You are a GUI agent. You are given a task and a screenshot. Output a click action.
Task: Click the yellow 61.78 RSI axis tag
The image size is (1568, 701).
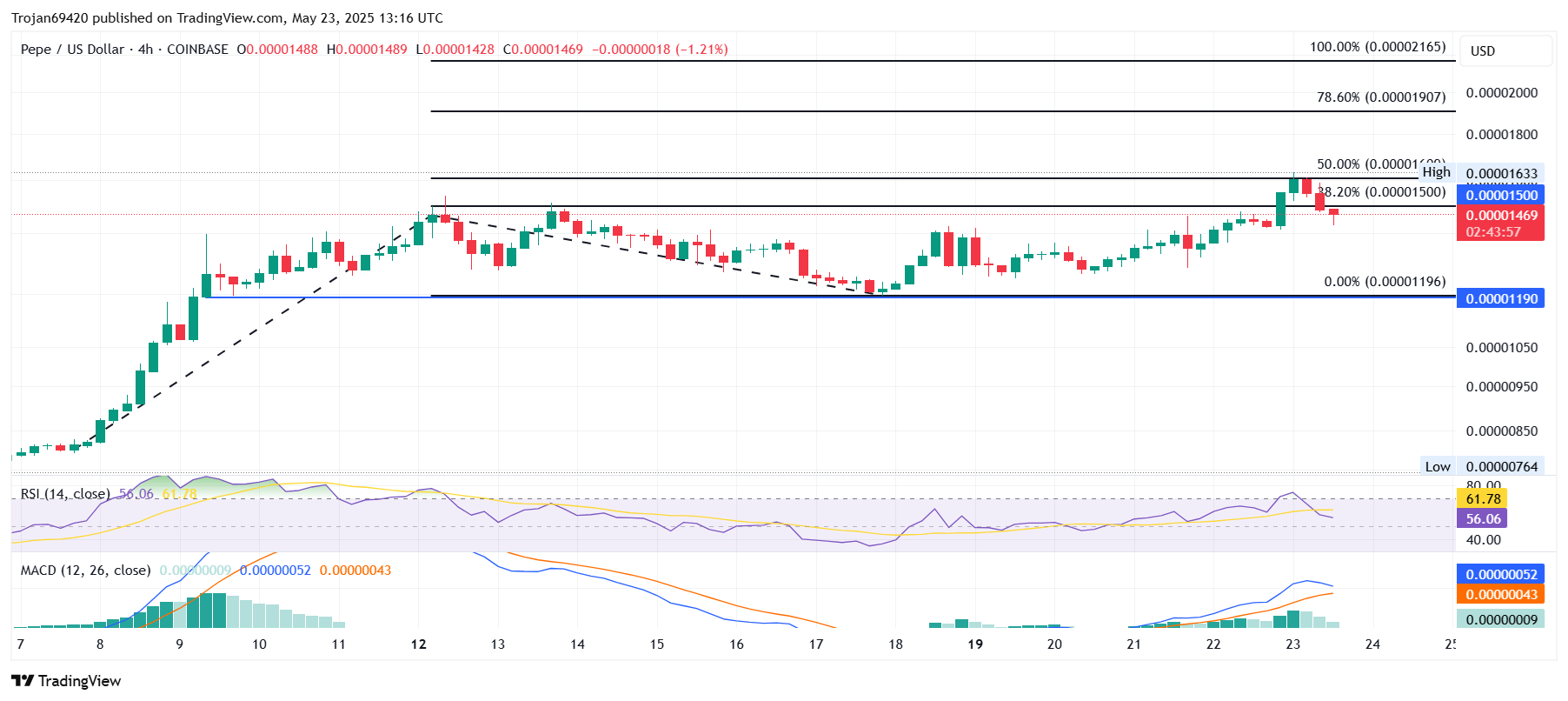pos(1482,498)
